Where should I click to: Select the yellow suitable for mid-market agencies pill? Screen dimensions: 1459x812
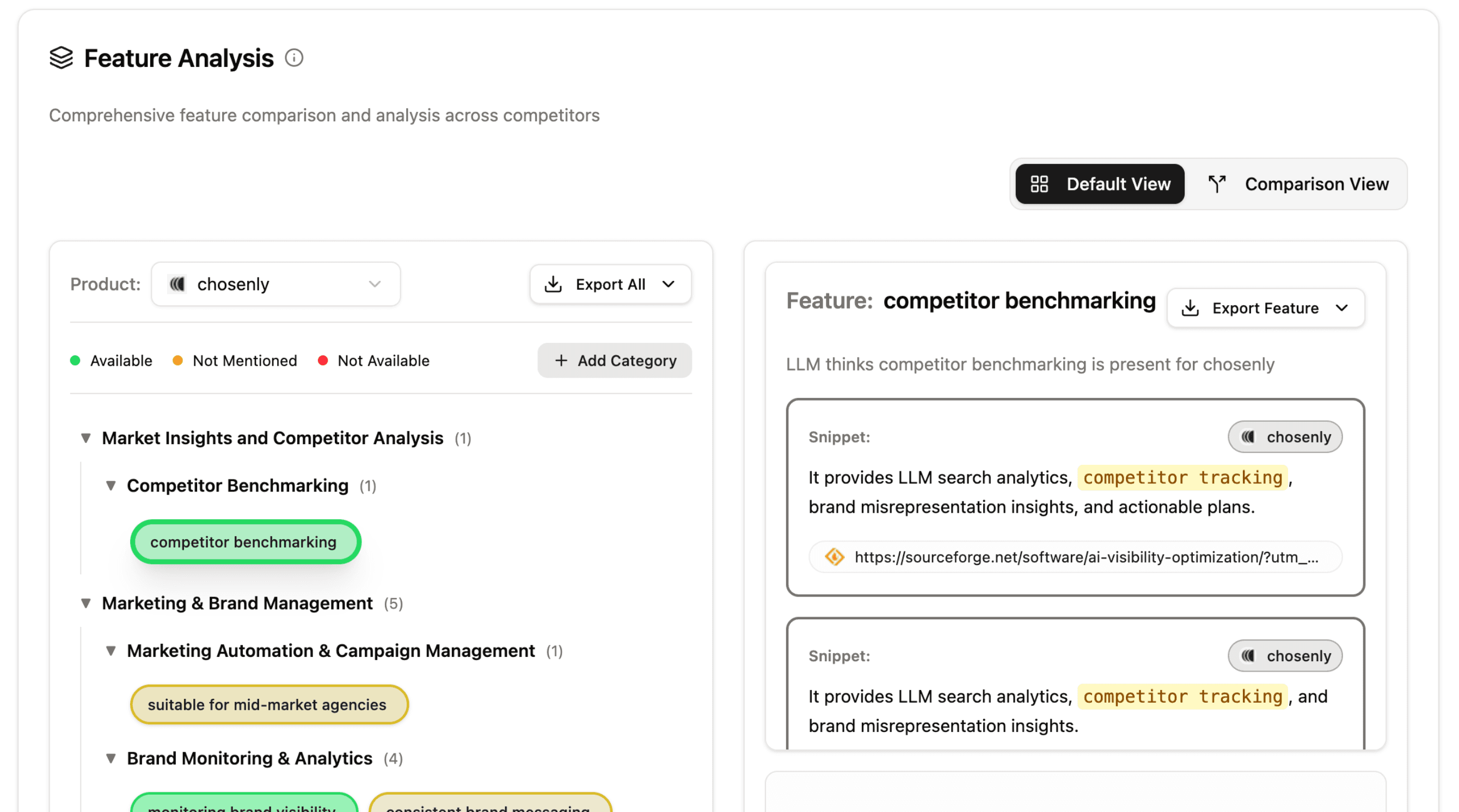pos(269,705)
